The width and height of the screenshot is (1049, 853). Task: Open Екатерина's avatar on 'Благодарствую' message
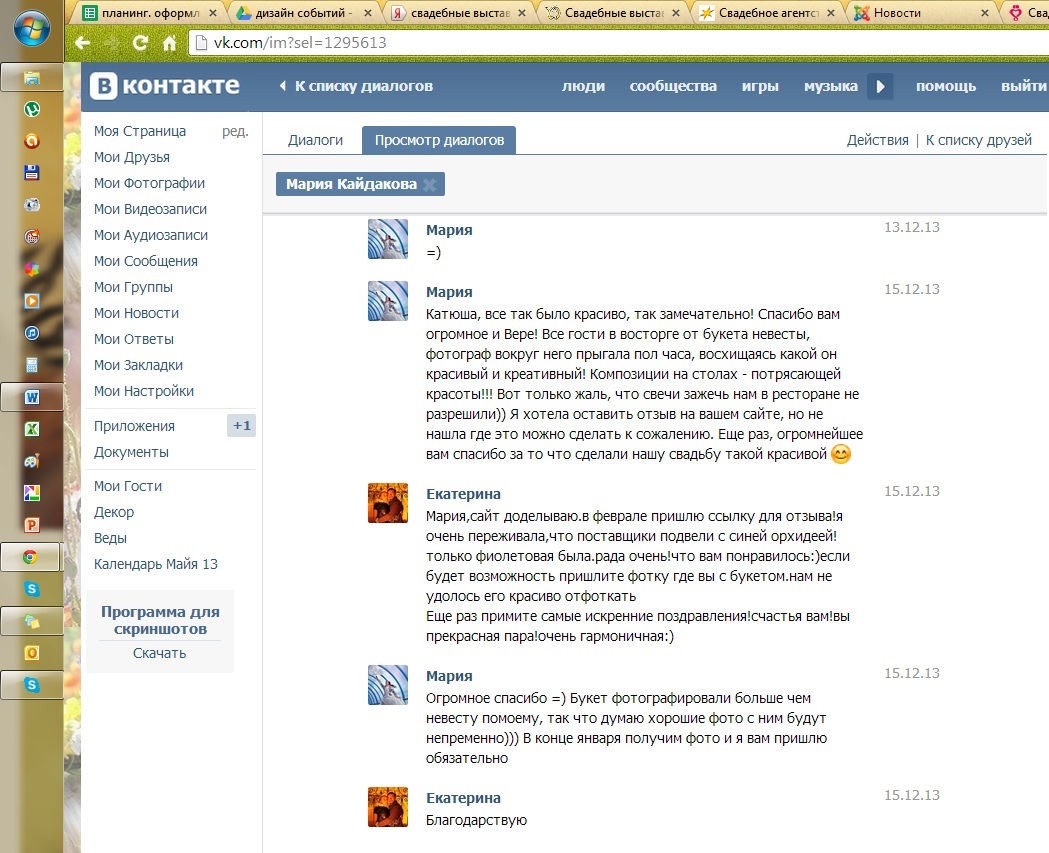pos(388,807)
